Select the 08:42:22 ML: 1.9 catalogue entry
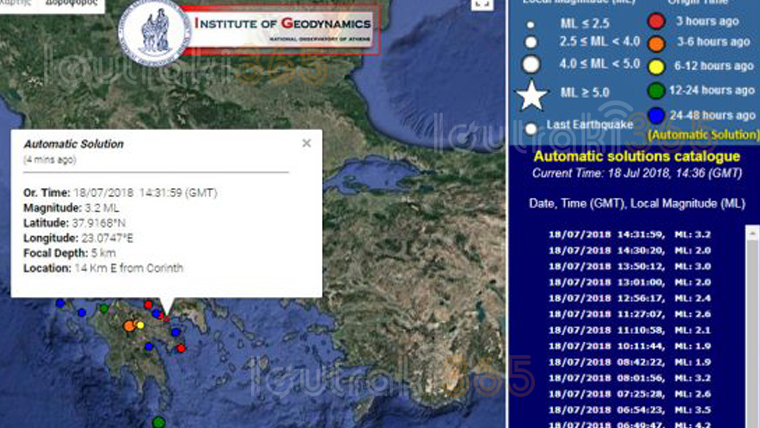Viewport: 760px width, 428px height. (x=629, y=363)
